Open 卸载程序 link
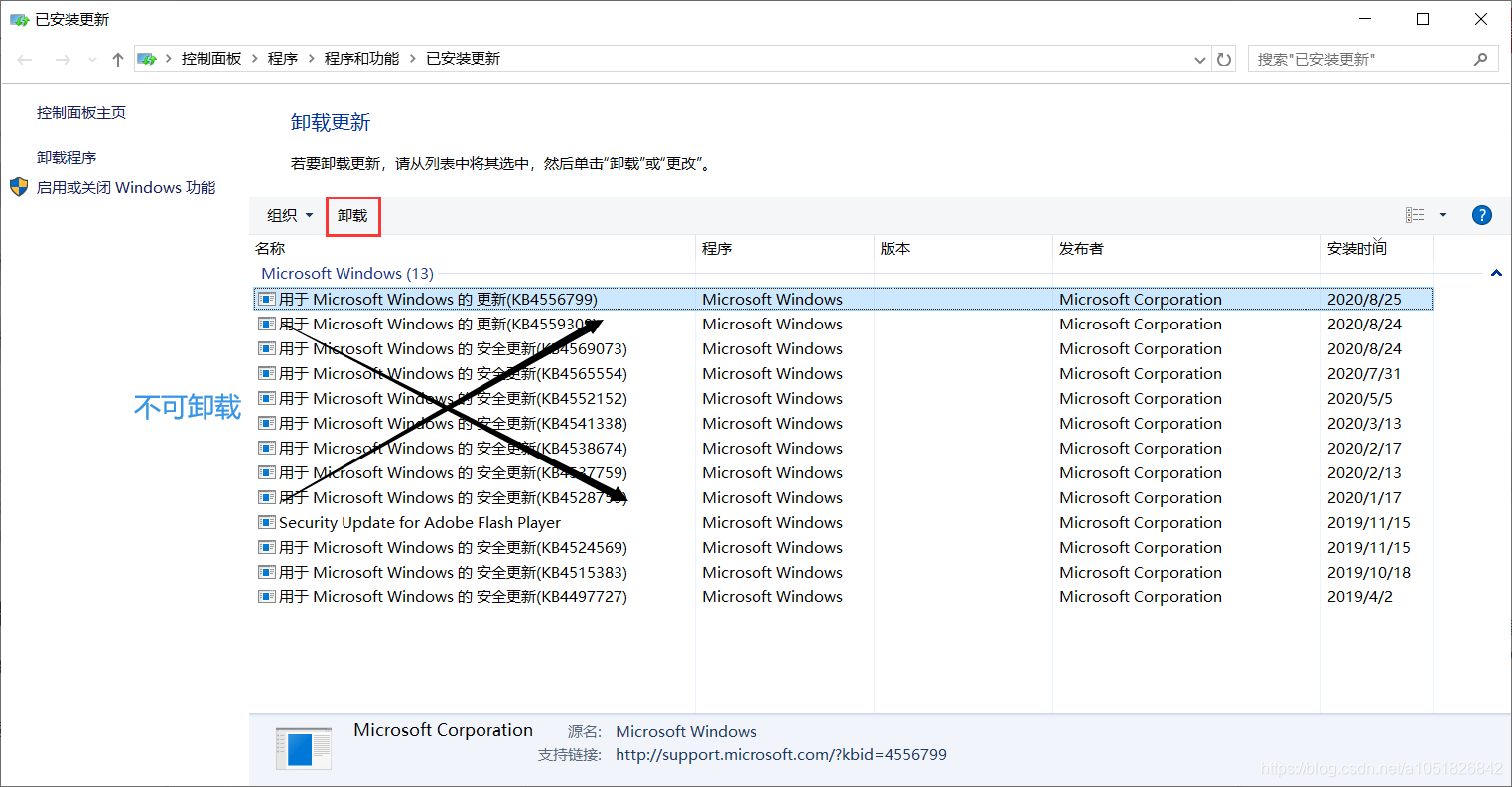Screen dimensions: 1512x787 coord(67,157)
